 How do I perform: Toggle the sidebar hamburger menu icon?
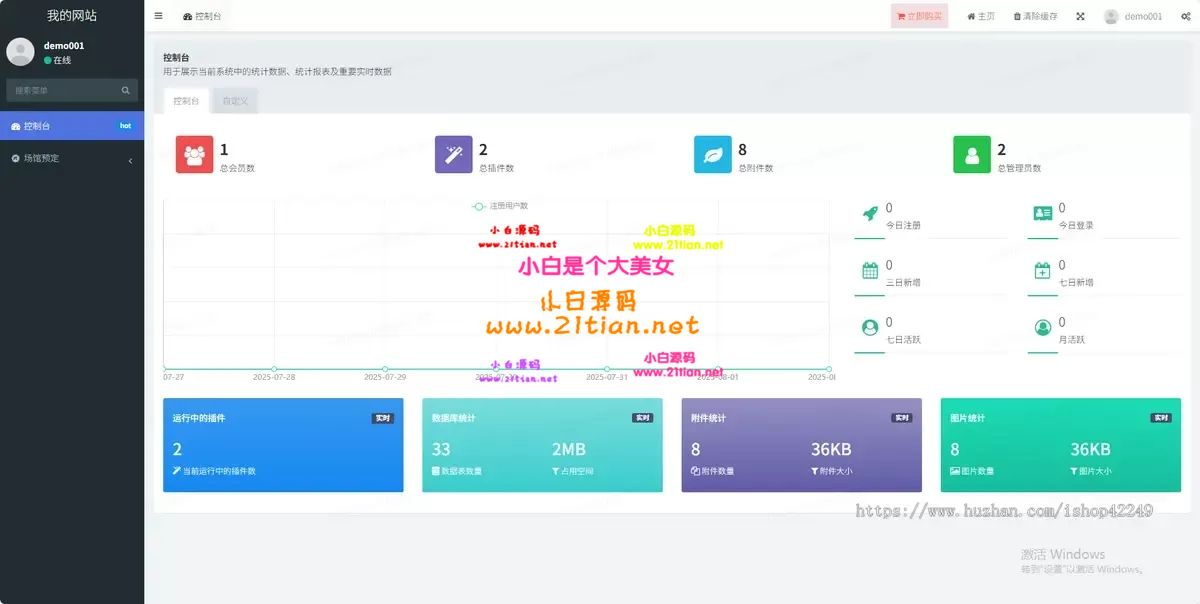[x=159, y=16]
